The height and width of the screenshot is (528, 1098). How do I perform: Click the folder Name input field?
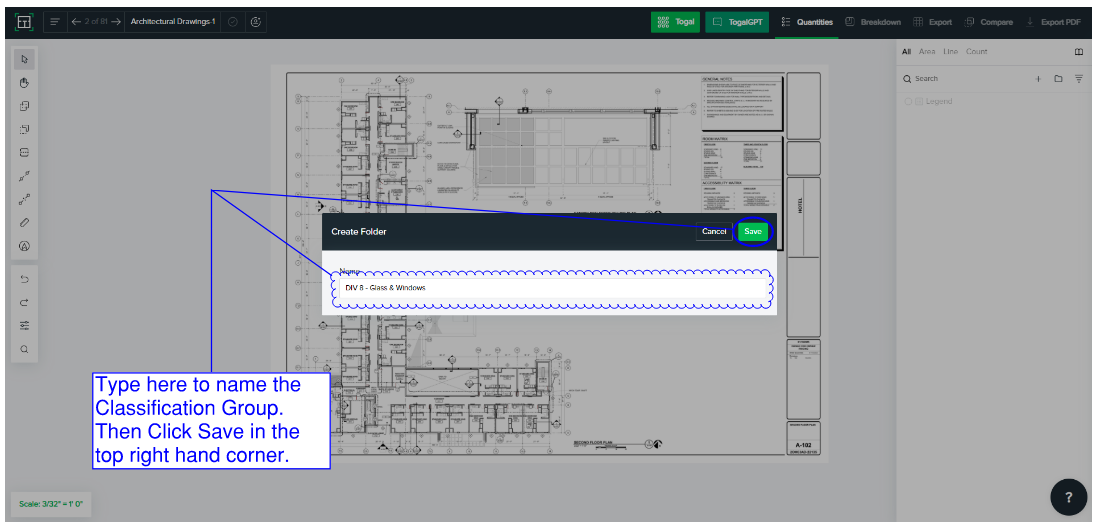pos(549,288)
